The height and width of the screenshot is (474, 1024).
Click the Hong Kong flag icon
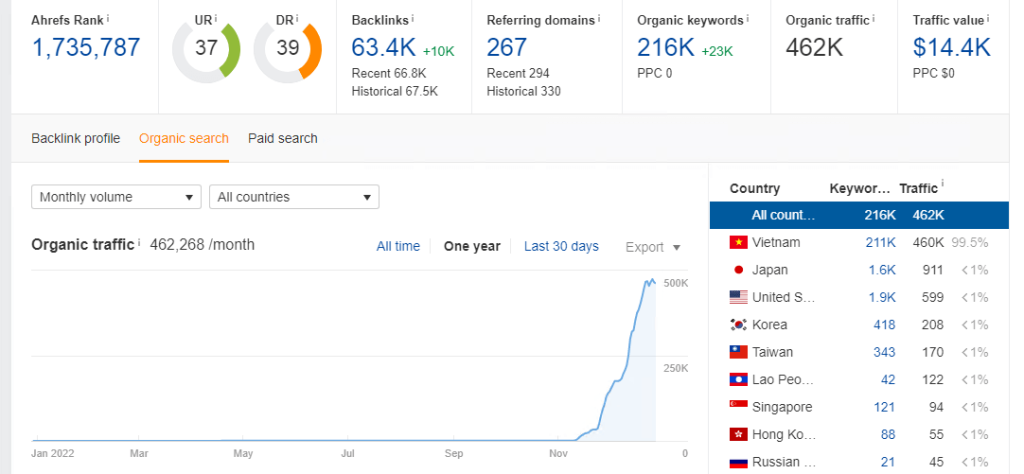738,434
